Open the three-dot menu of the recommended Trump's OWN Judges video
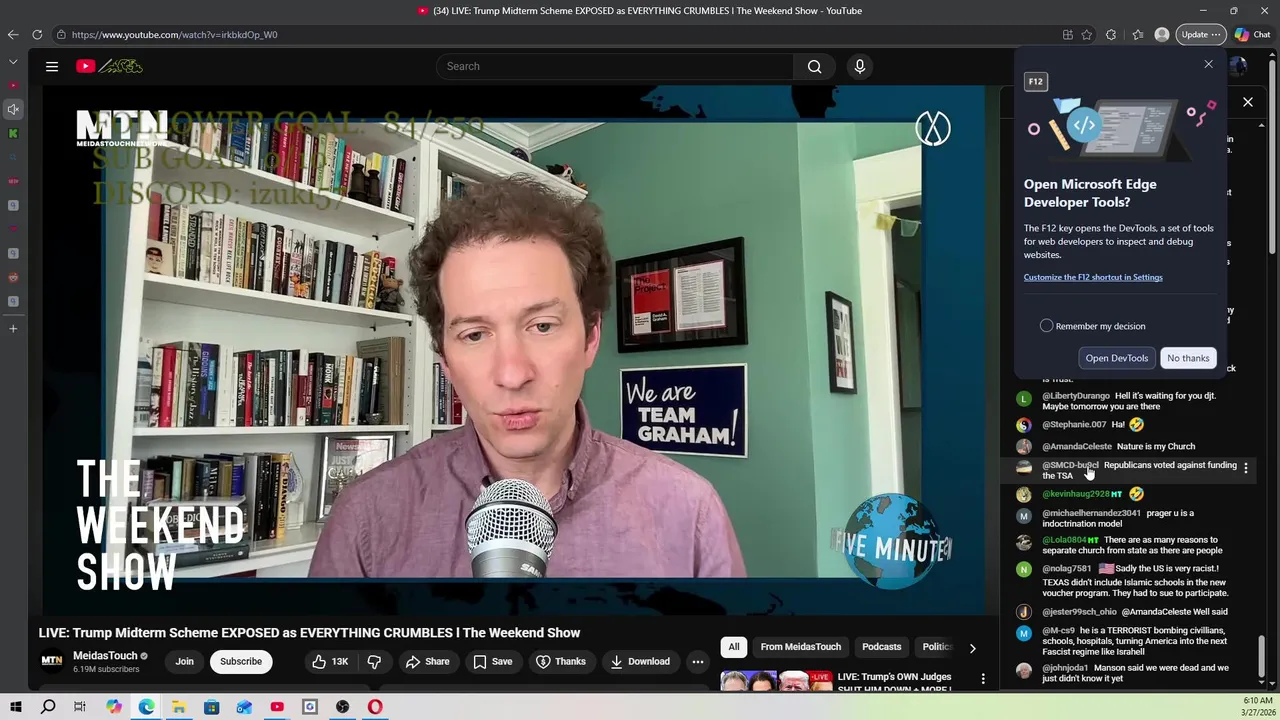Image resolution: width=1280 pixels, height=720 pixels. click(x=983, y=679)
